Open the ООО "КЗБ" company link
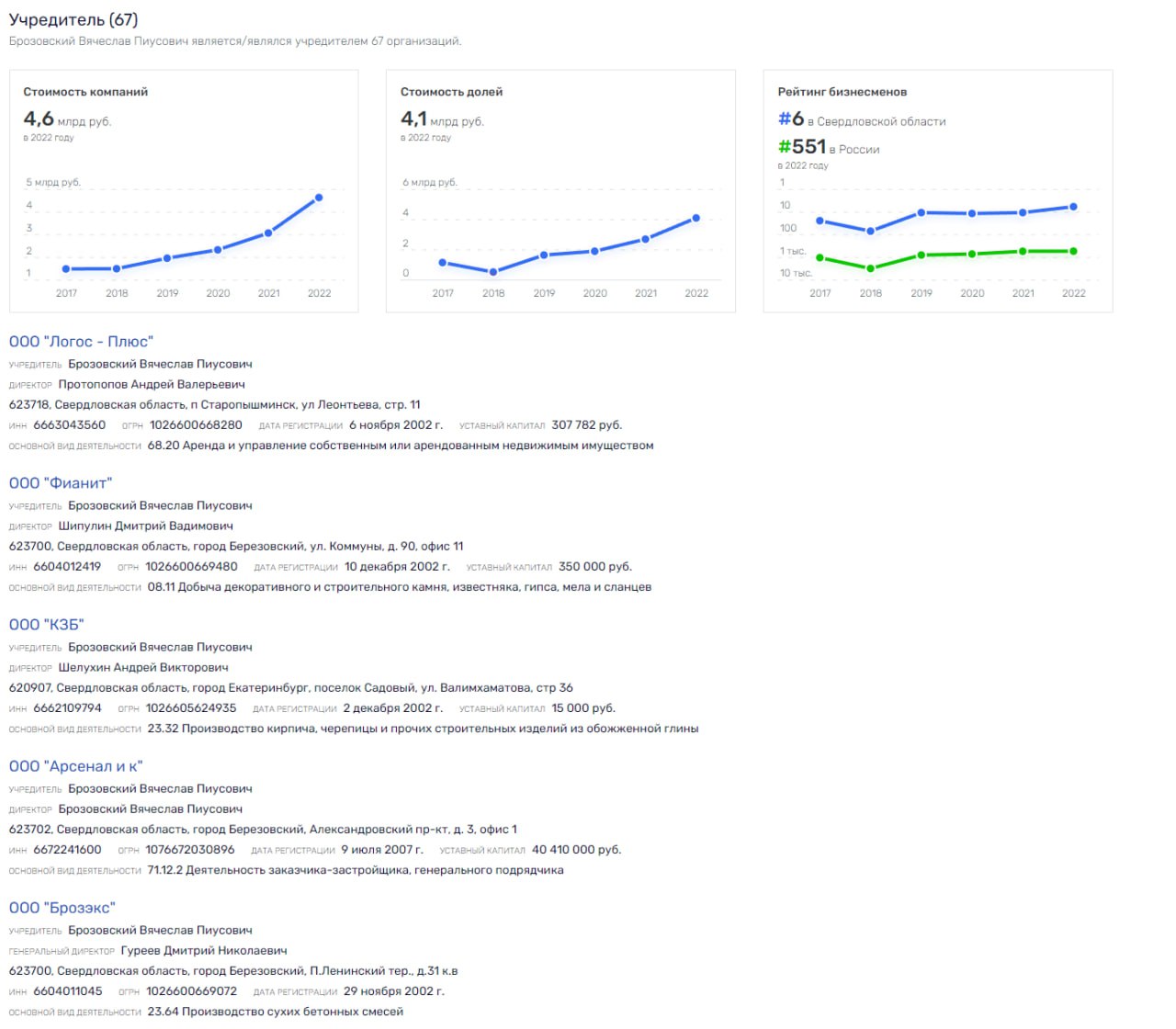The image size is (1176, 1029). [x=47, y=625]
